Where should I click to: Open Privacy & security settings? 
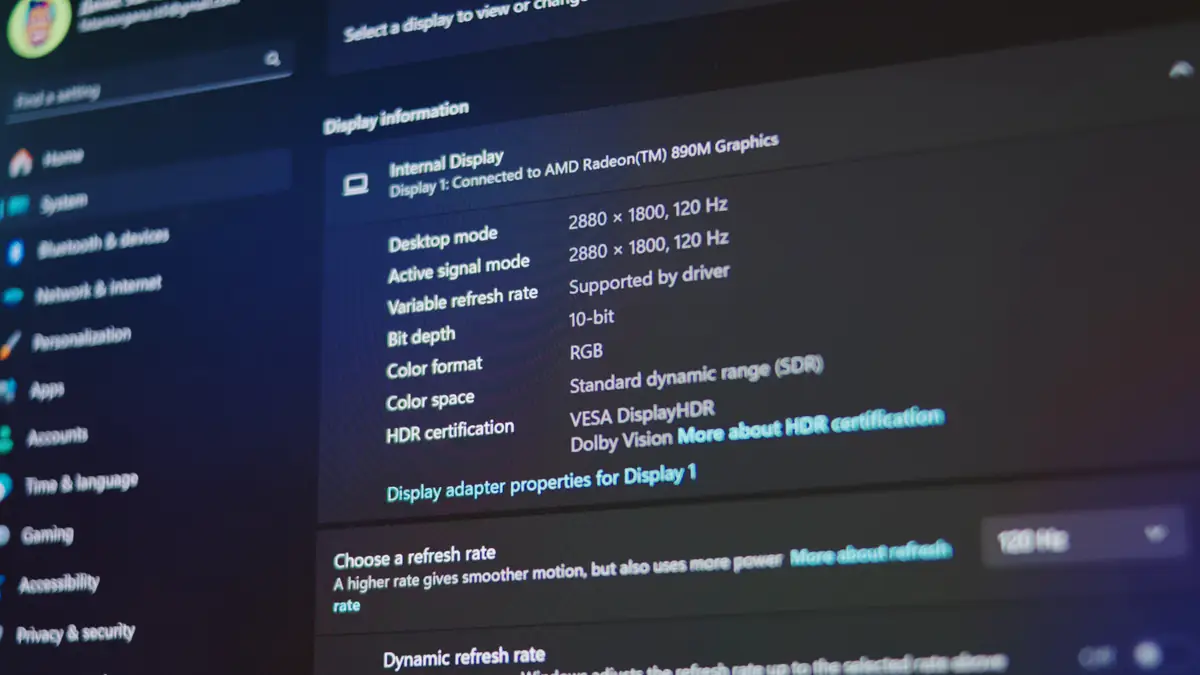[x=75, y=633]
